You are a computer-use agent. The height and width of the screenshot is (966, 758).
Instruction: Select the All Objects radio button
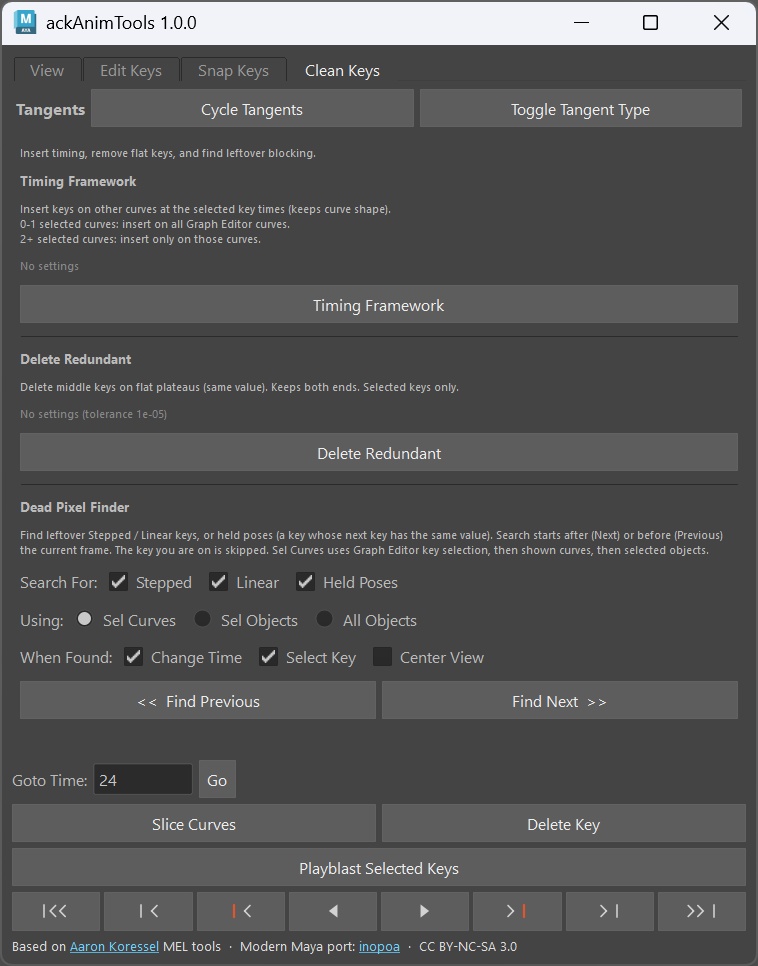(324, 619)
